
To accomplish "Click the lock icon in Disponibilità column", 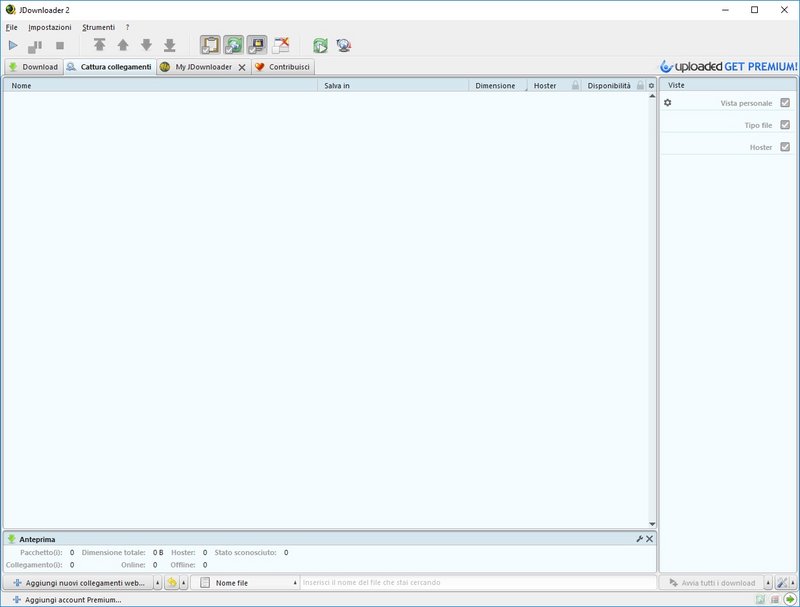I will point(640,85).
